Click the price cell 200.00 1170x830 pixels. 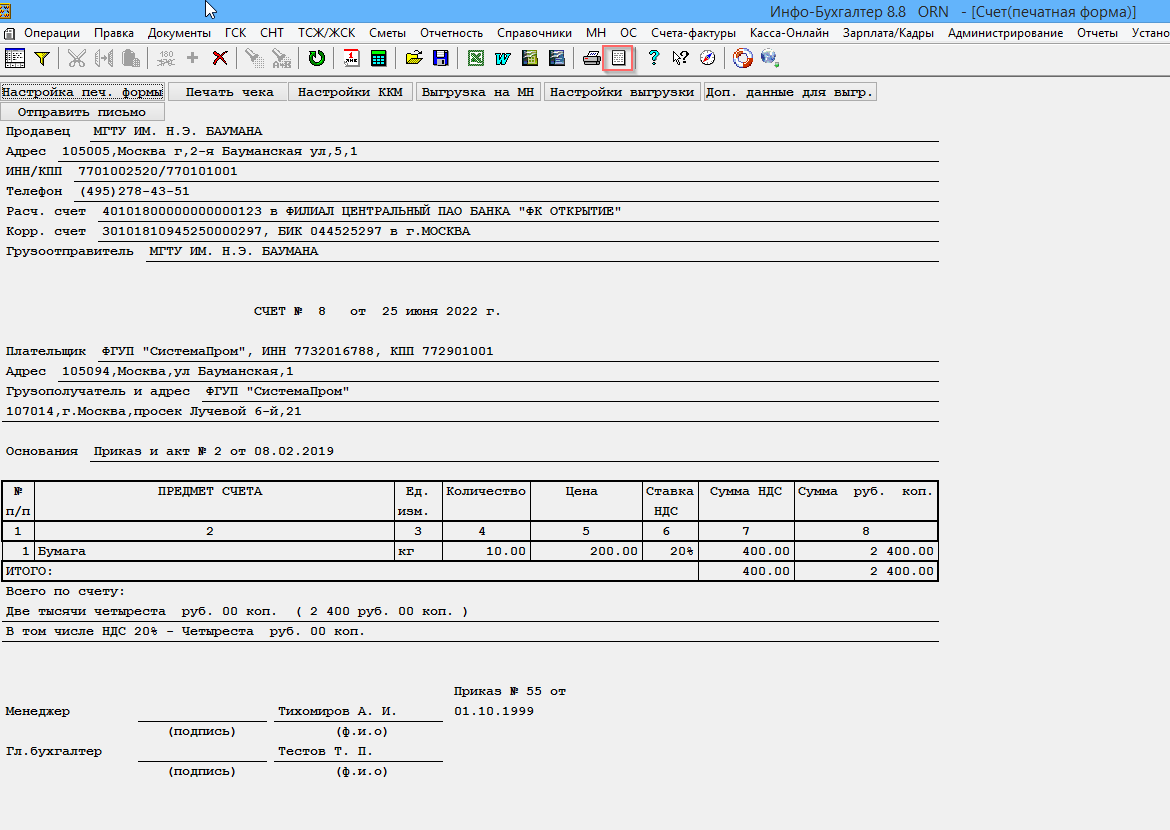[586, 552]
